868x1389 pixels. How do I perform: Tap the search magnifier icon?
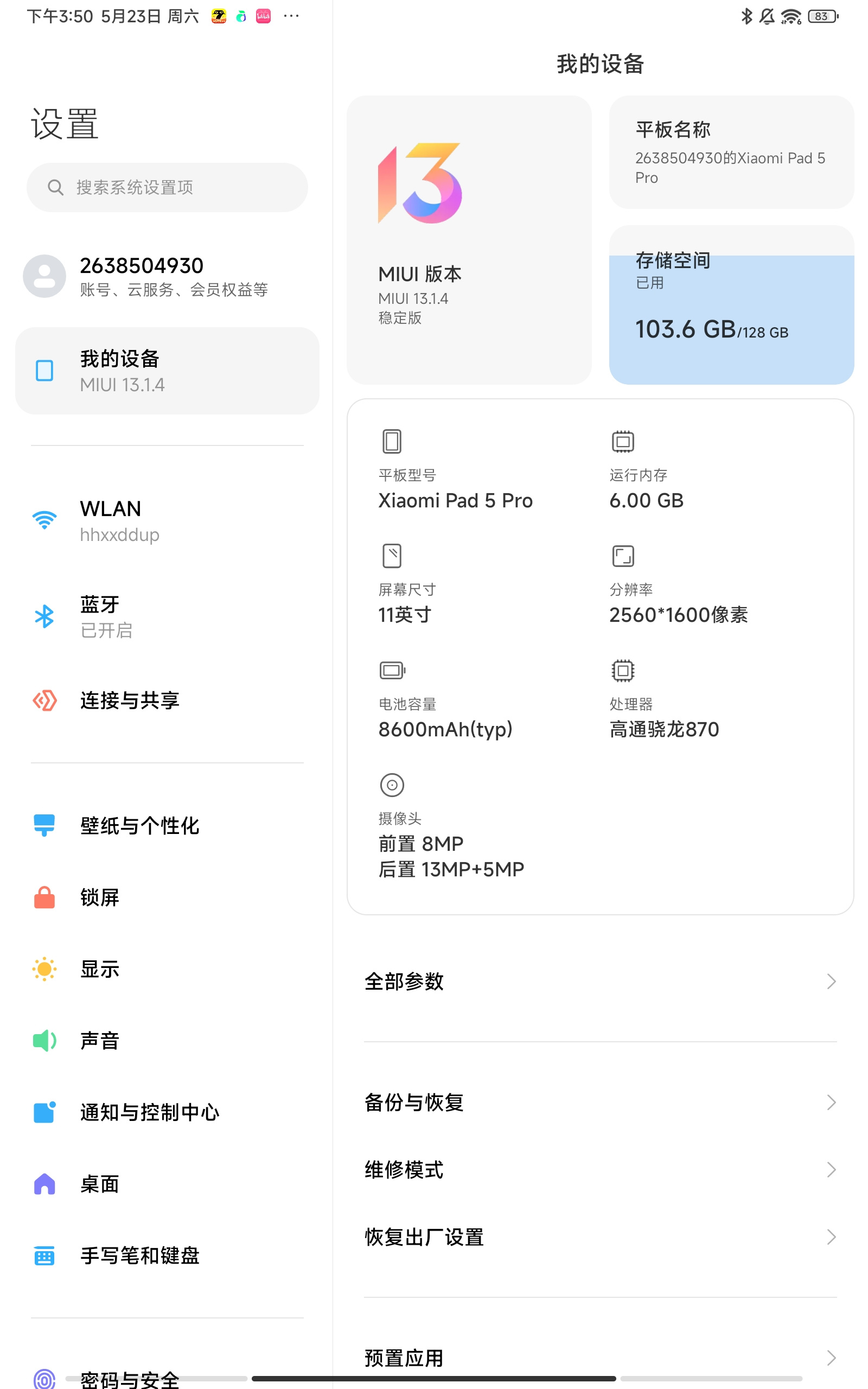[55, 187]
